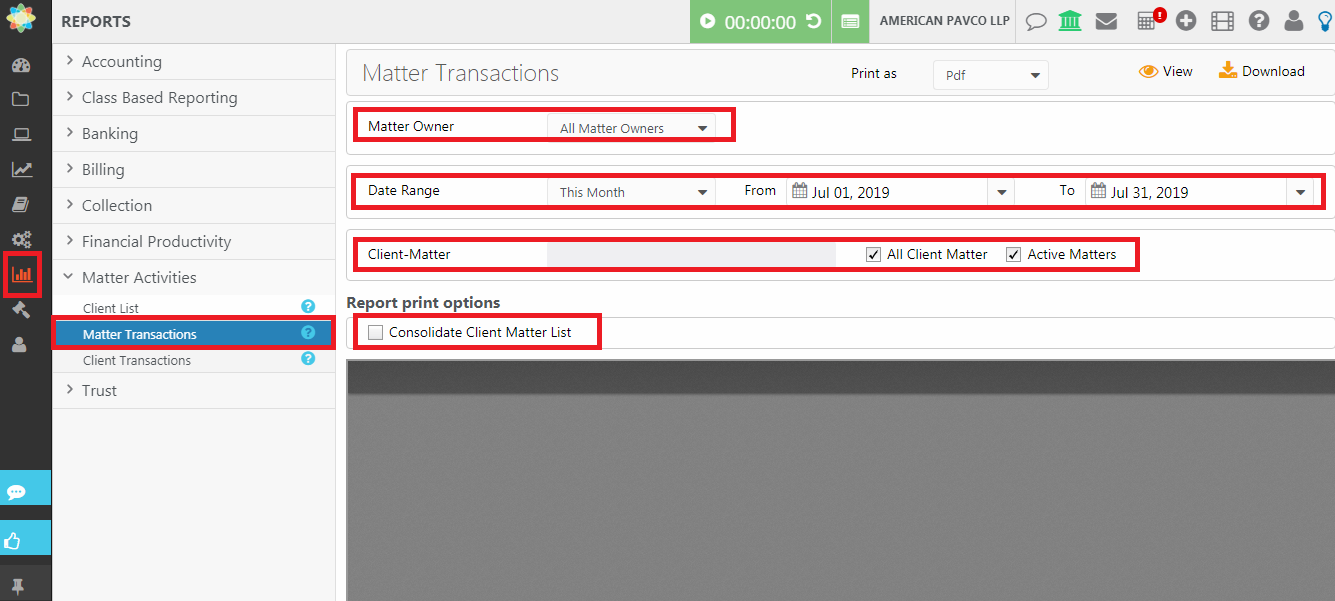Open the calculator icon with red notification badge
This screenshot has height=601, width=1335.
click(1147, 21)
